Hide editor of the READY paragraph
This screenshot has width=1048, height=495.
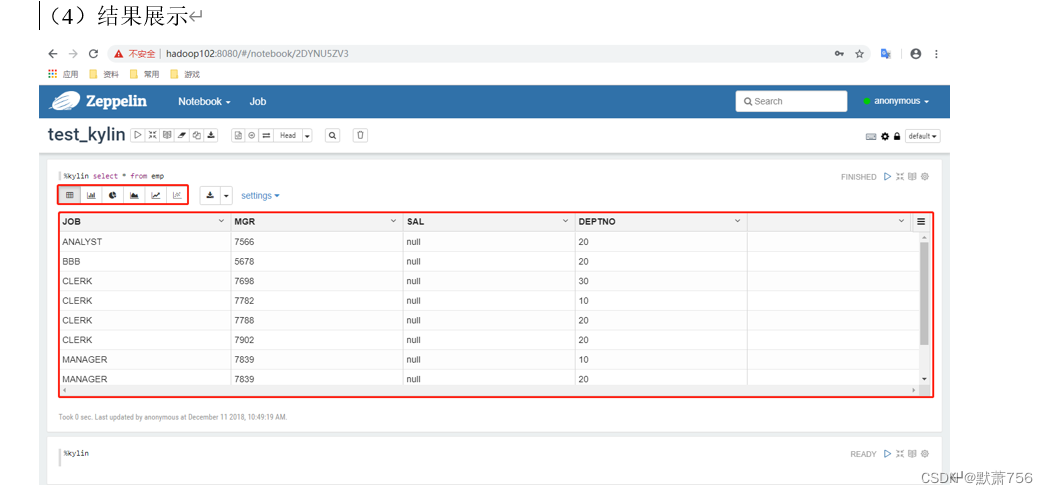900,454
